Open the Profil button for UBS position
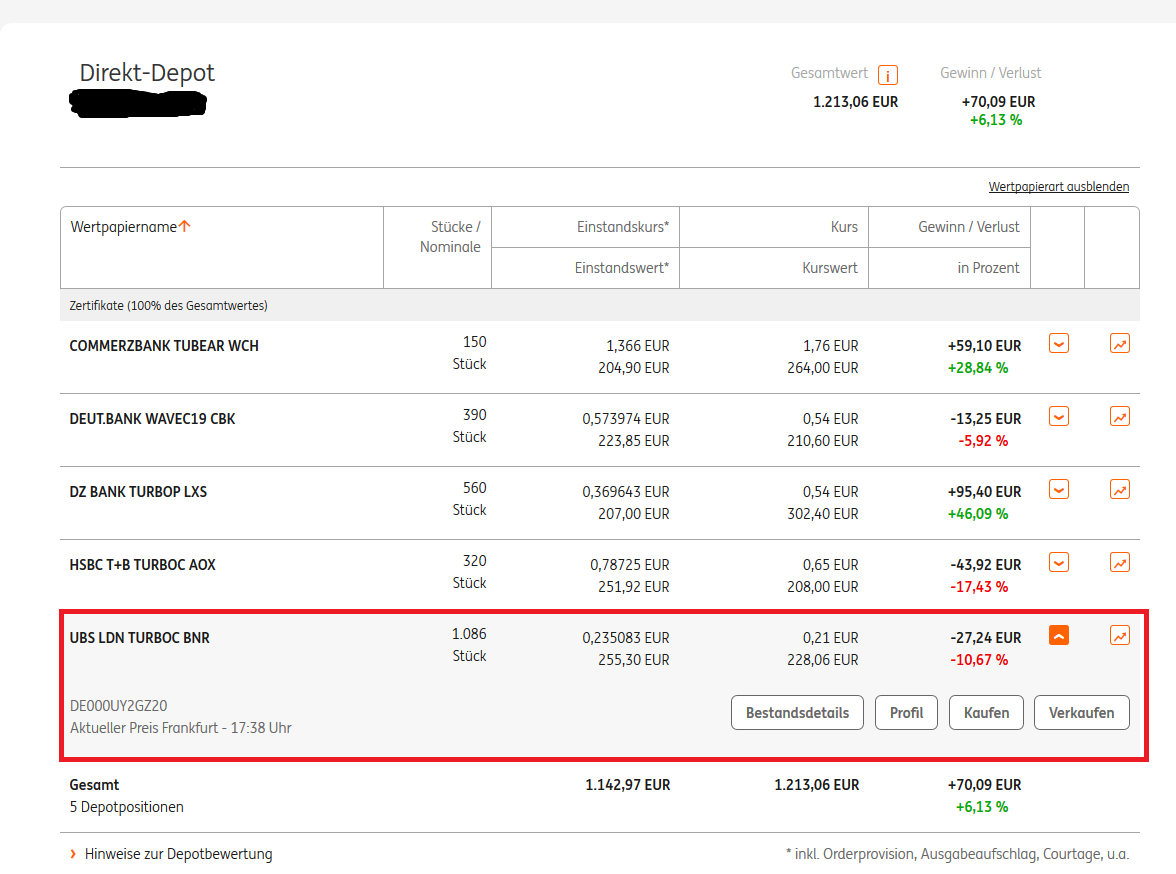The image size is (1176, 874). pyautogui.click(x=906, y=713)
